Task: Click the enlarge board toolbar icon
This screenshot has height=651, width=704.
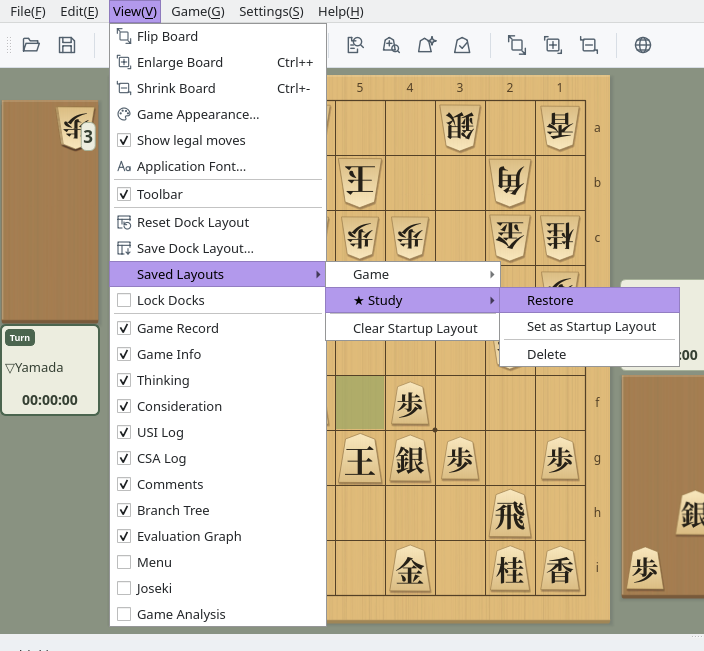Action: click(x=553, y=45)
